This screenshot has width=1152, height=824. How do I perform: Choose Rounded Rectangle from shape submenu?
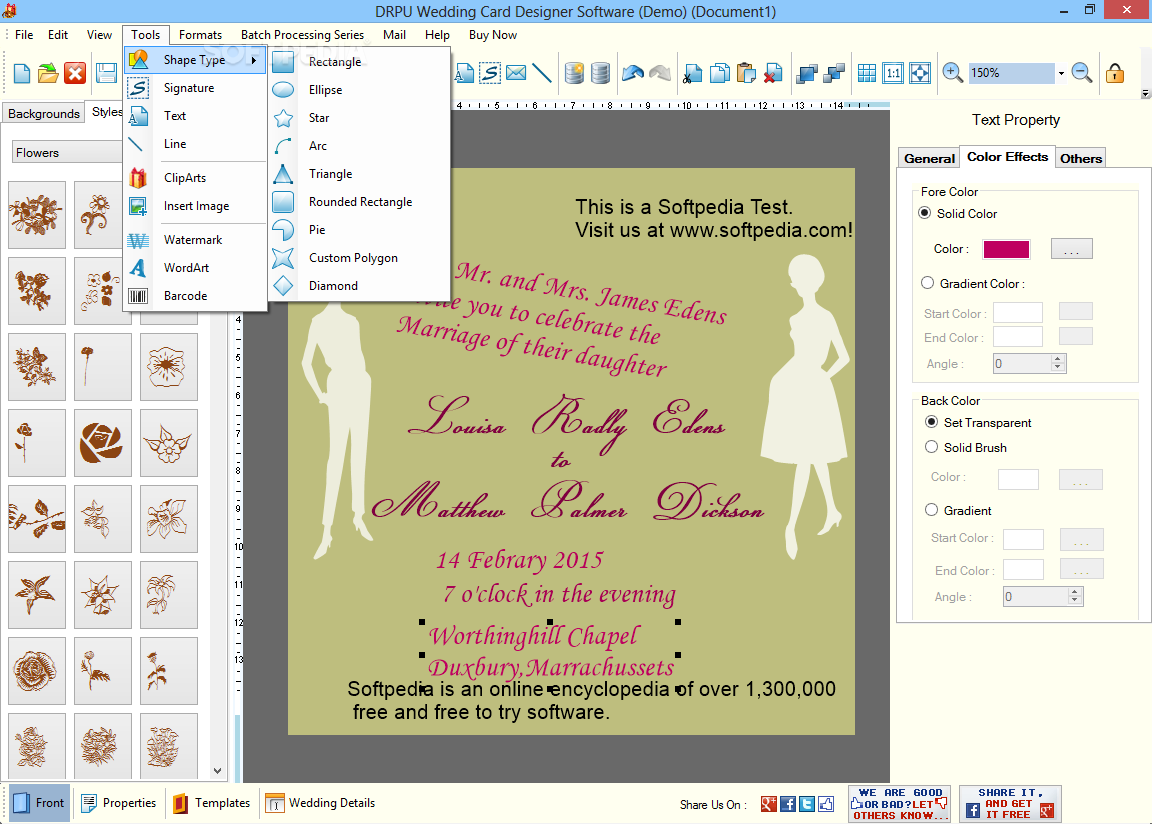[360, 202]
